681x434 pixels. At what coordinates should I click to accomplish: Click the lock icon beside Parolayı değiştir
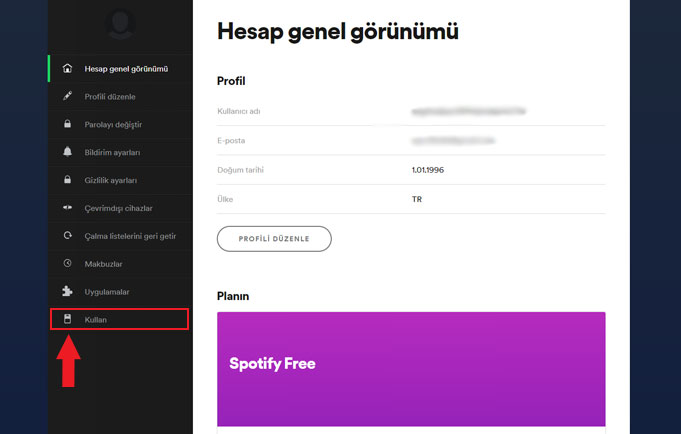coord(67,124)
